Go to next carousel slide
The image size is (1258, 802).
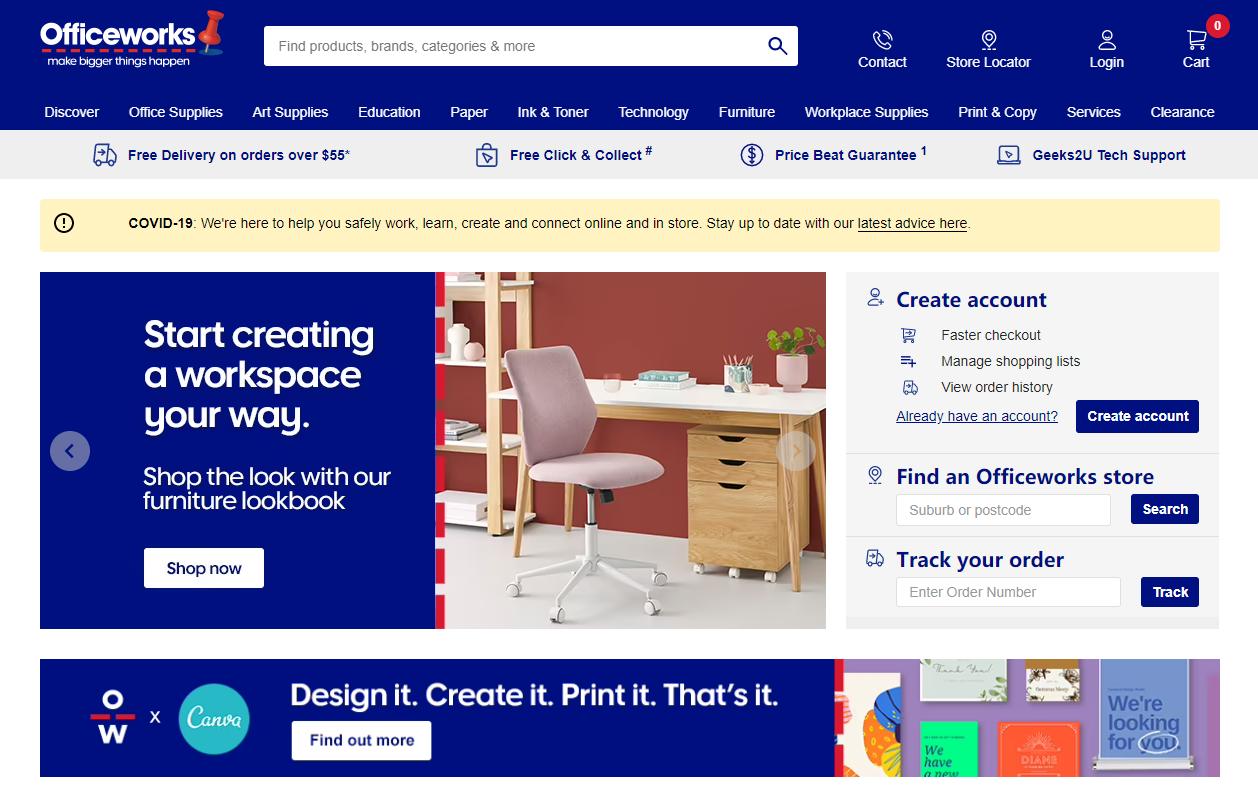pyautogui.click(x=796, y=451)
